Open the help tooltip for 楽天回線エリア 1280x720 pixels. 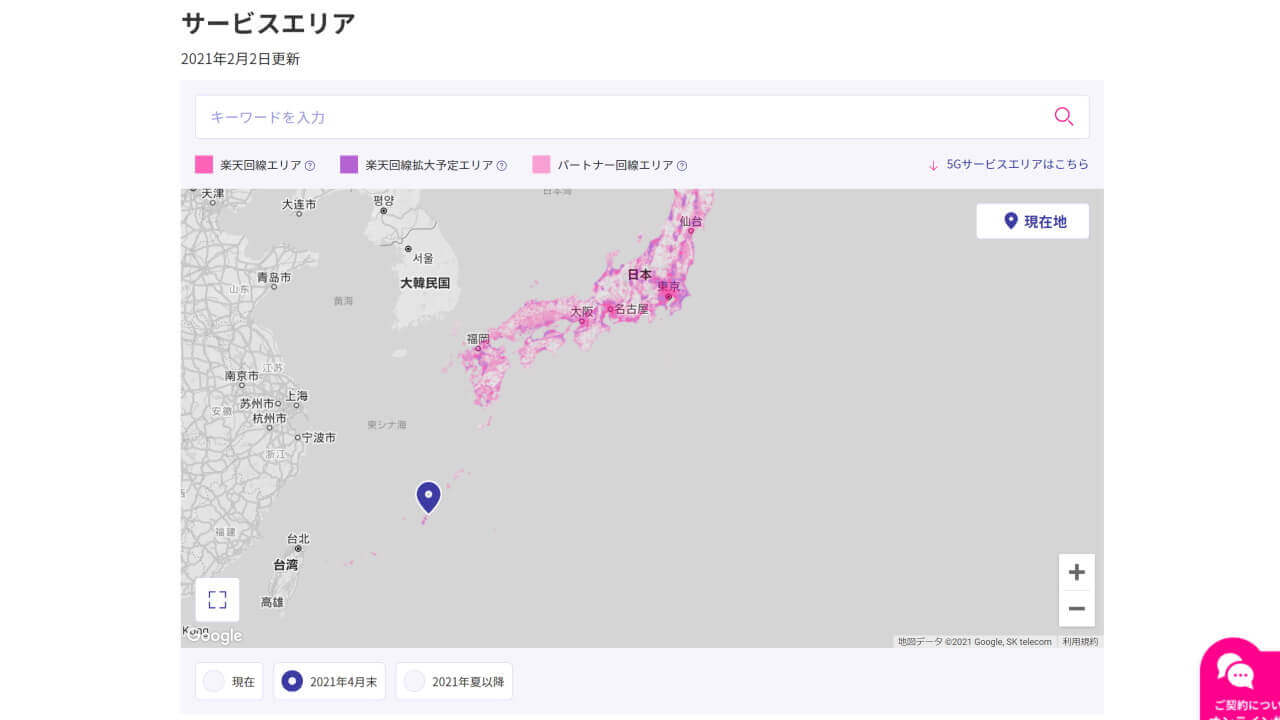click(309, 165)
